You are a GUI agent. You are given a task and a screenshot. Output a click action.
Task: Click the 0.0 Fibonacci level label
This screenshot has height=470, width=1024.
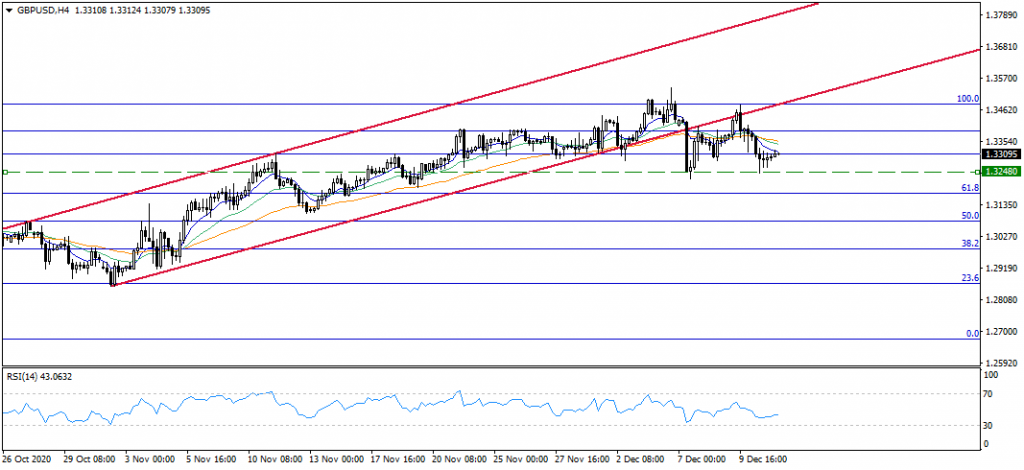pos(970,334)
